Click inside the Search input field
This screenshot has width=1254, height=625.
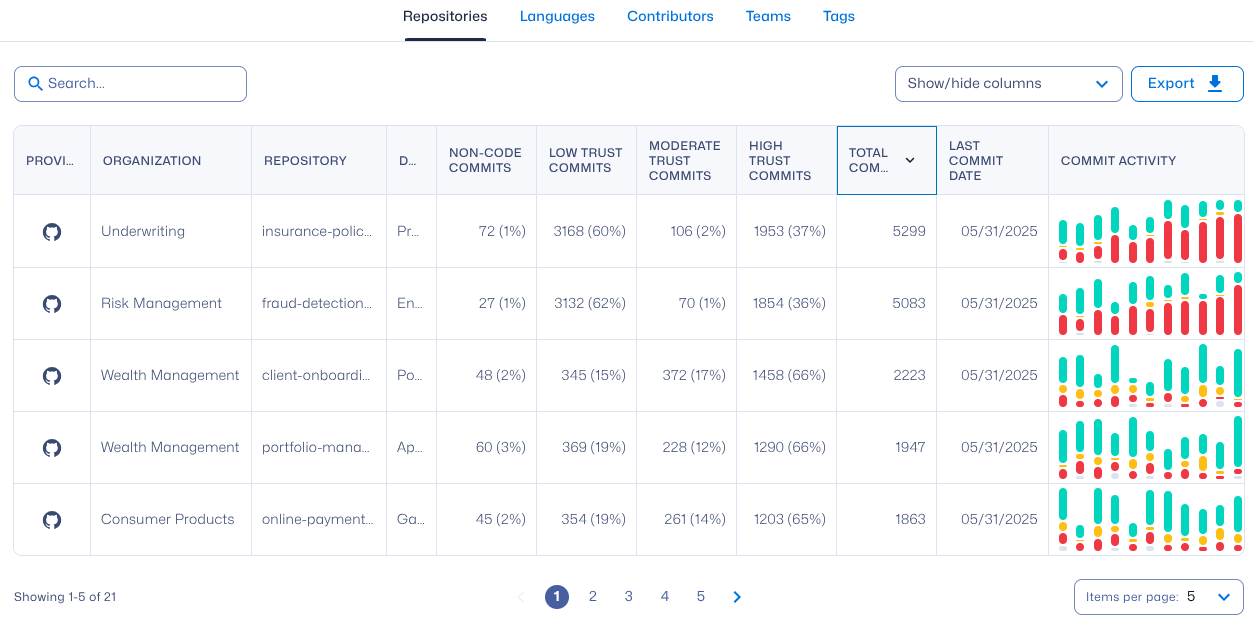tap(140, 84)
